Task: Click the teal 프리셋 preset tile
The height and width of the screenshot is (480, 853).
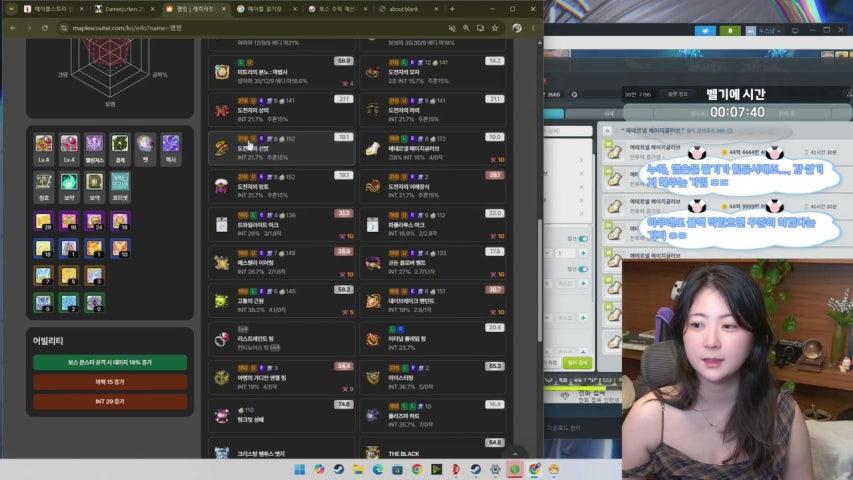Action: coord(120,185)
